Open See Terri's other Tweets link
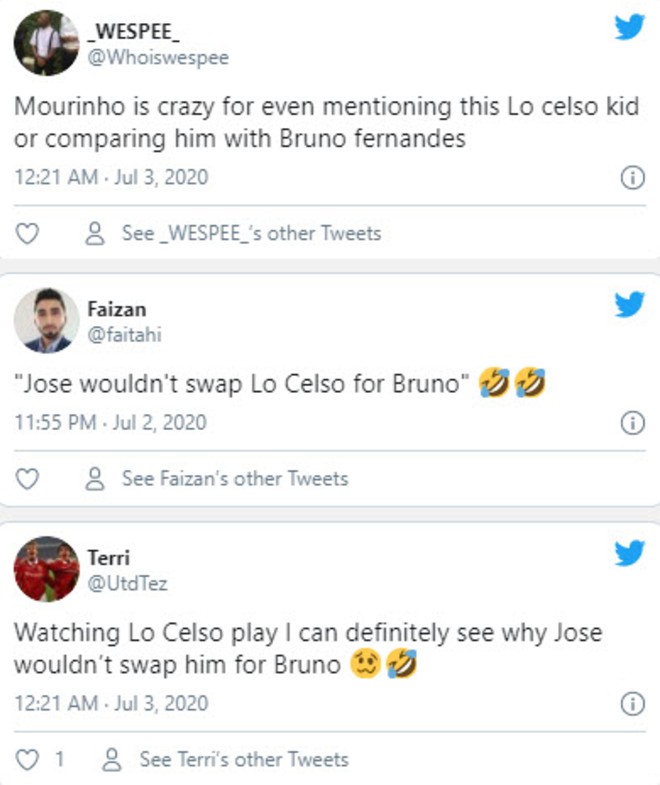Image resolution: width=660 pixels, height=785 pixels. click(x=227, y=760)
